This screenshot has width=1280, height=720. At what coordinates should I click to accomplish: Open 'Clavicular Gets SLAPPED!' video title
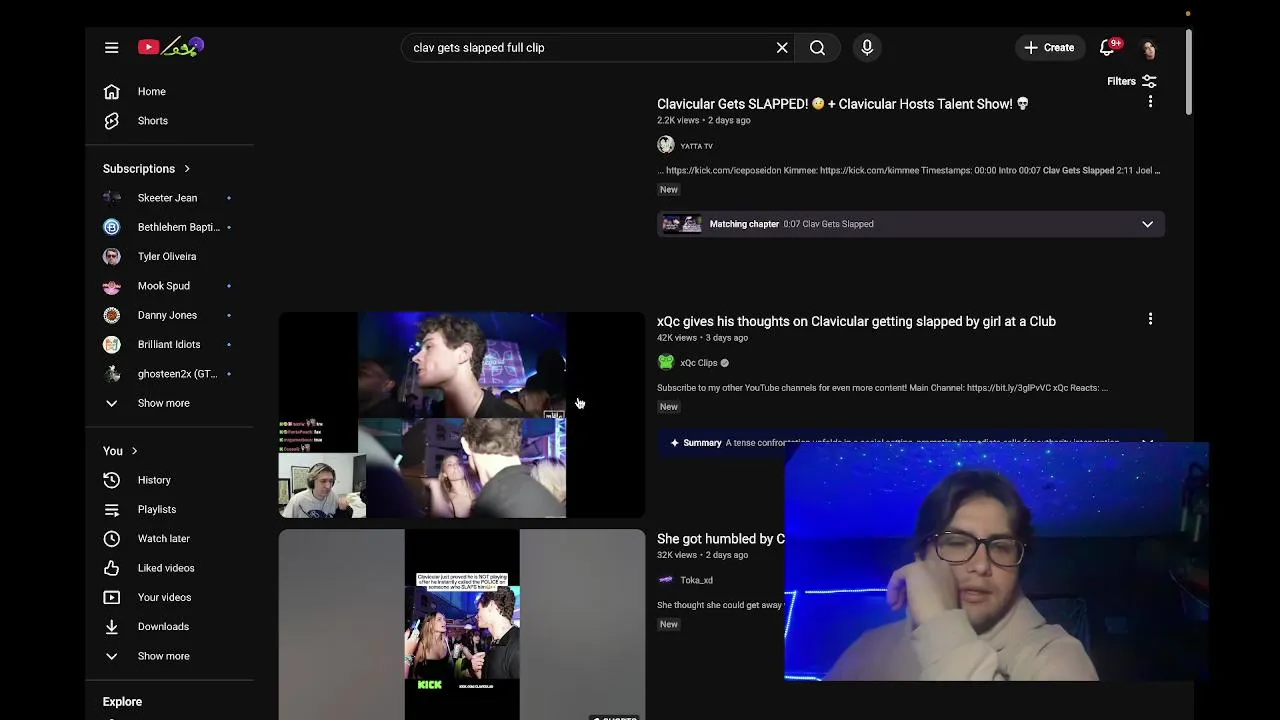pyautogui.click(x=843, y=104)
